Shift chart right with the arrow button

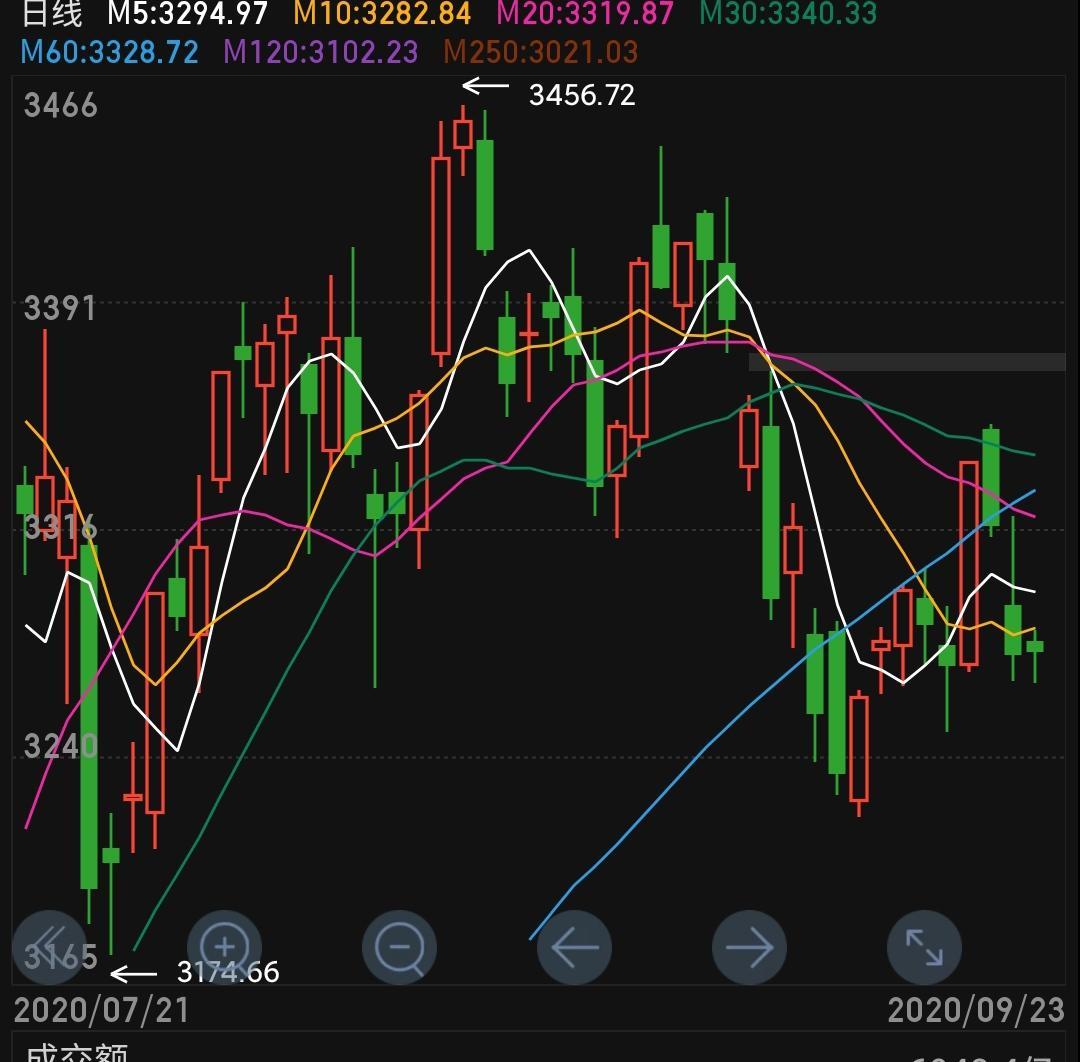tap(749, 947)
